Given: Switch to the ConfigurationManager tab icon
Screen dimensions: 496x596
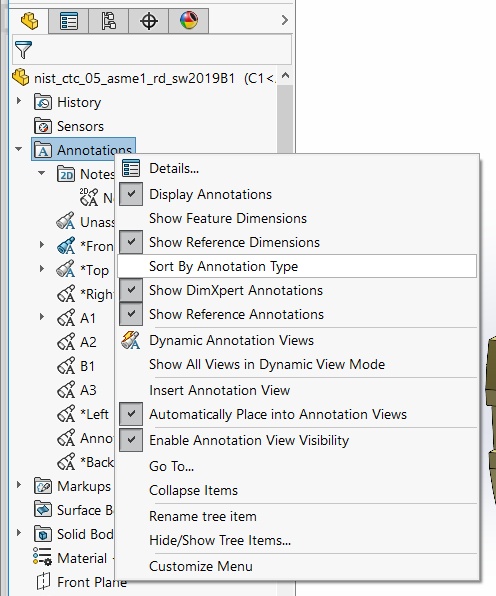Looking at the screenshot, I should coord(109,21).
